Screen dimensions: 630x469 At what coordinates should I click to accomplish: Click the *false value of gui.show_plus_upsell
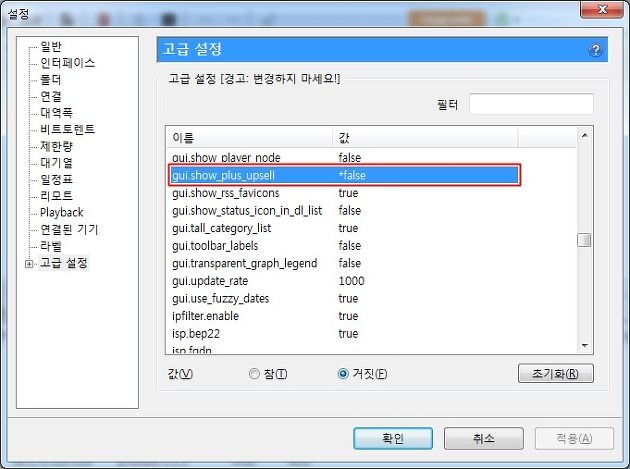[x=352, y=175]
